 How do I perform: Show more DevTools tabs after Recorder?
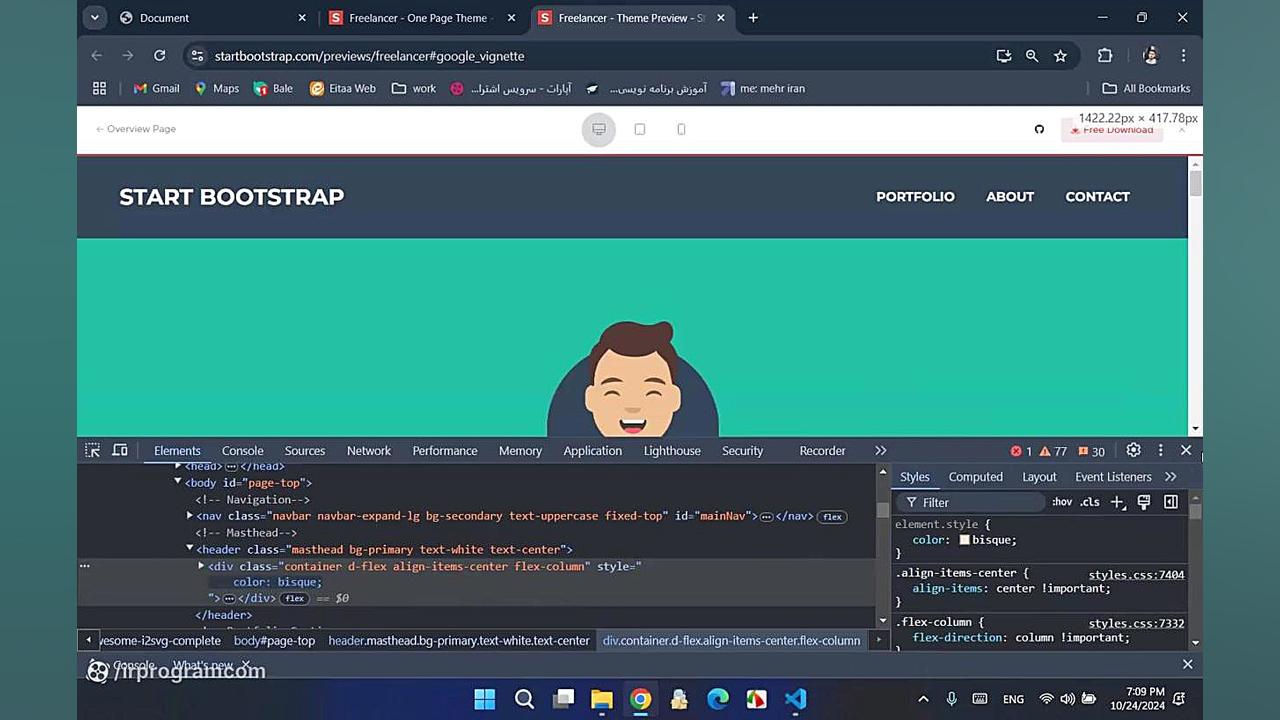[880, 451]
